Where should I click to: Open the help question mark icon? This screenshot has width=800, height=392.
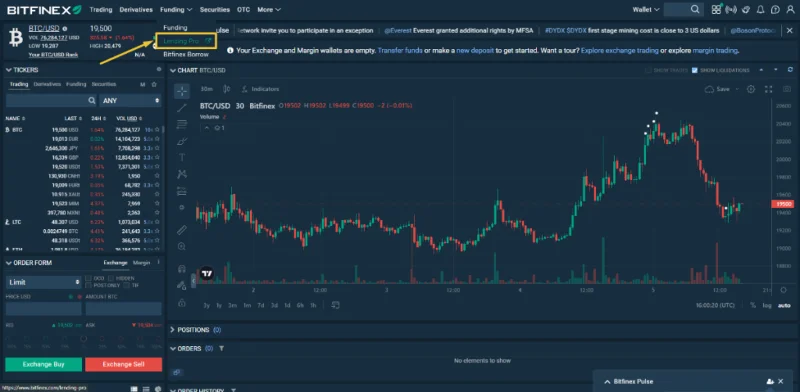click(x=776, y=9)
